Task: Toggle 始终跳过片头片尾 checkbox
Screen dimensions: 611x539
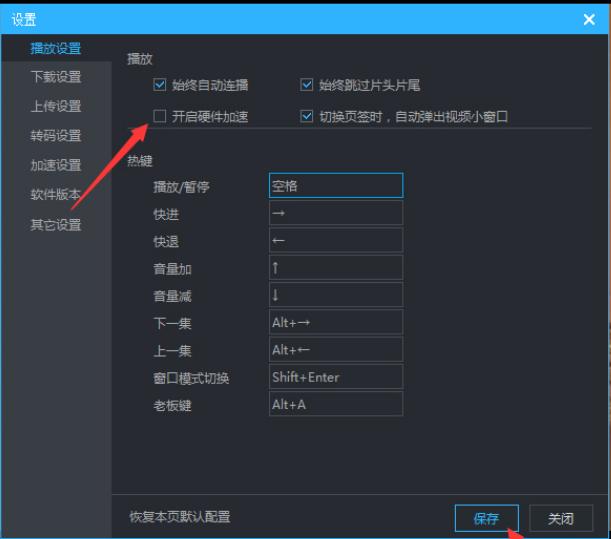Action: click(307, 86)
